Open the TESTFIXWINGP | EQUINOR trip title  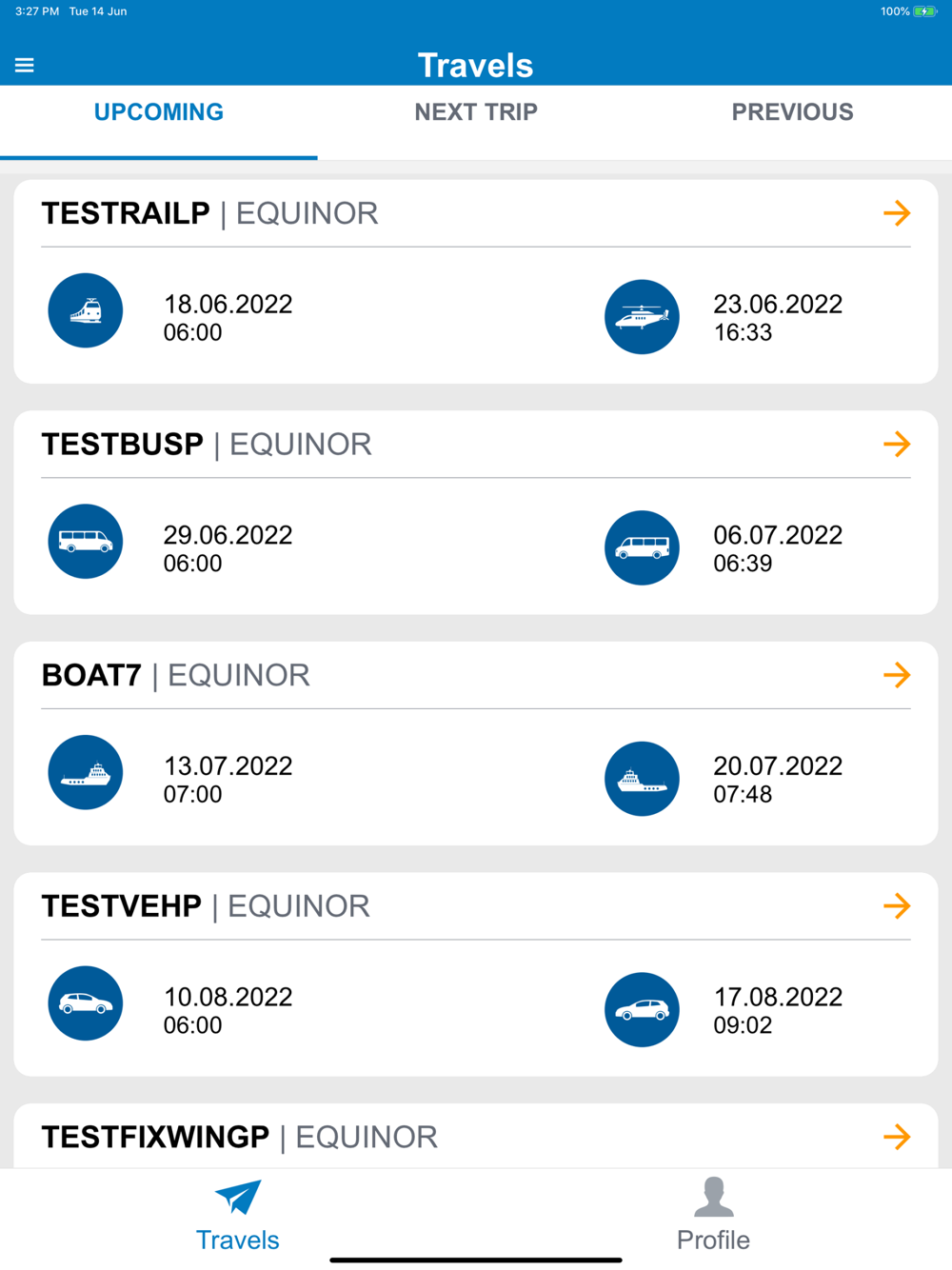240,1137
